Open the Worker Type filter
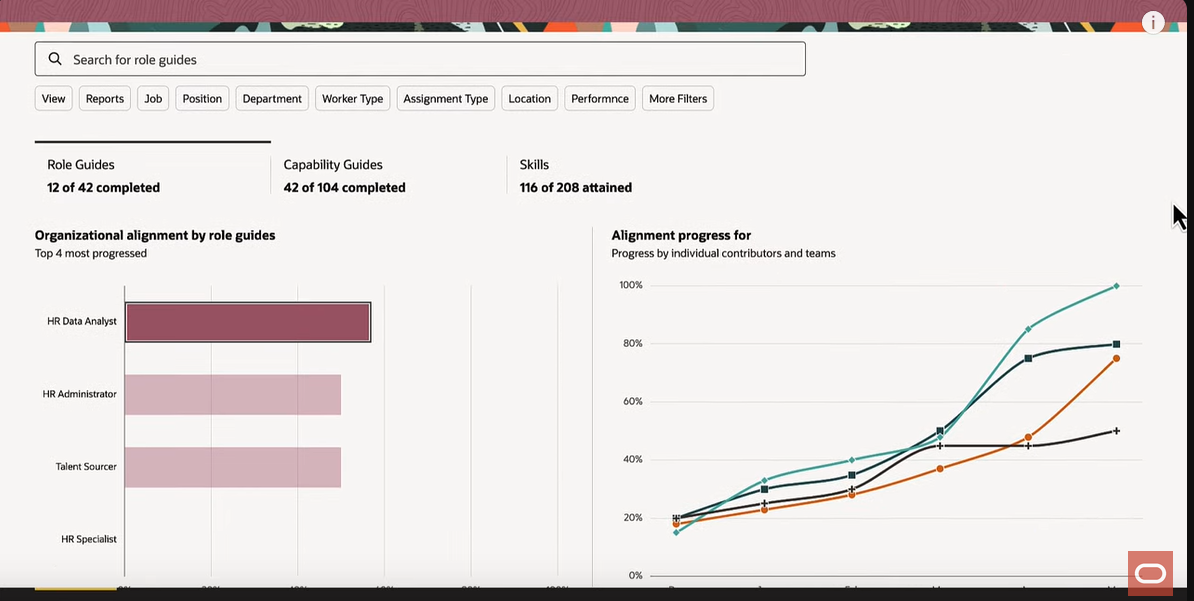The width and height of the screenshot is (1194, 601). 352,98
